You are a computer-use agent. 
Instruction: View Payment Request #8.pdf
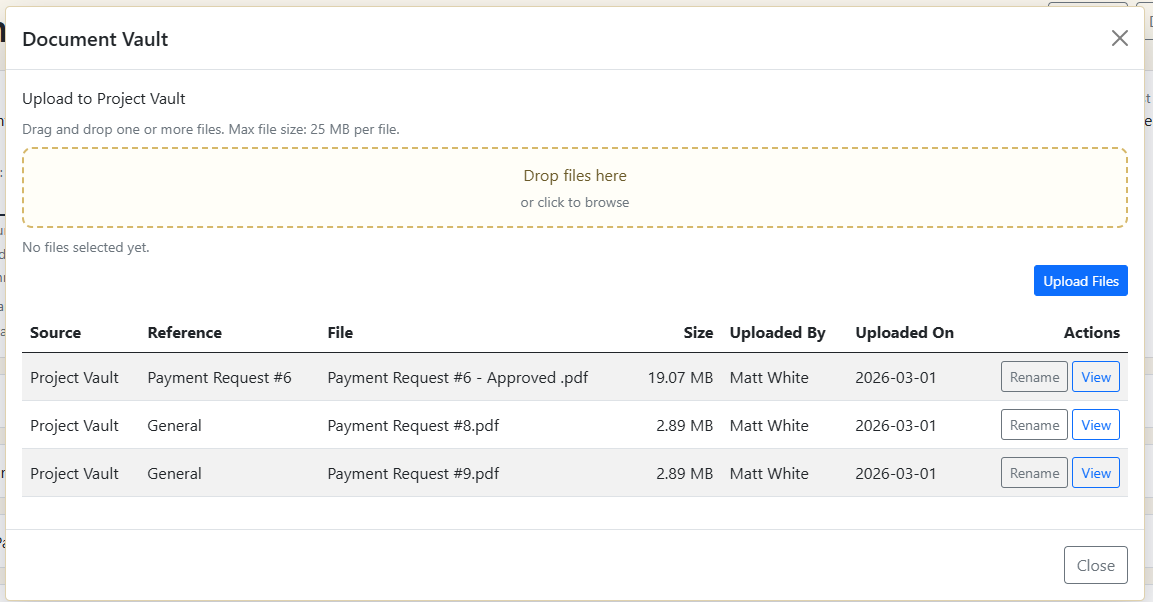click(1096, 425)
